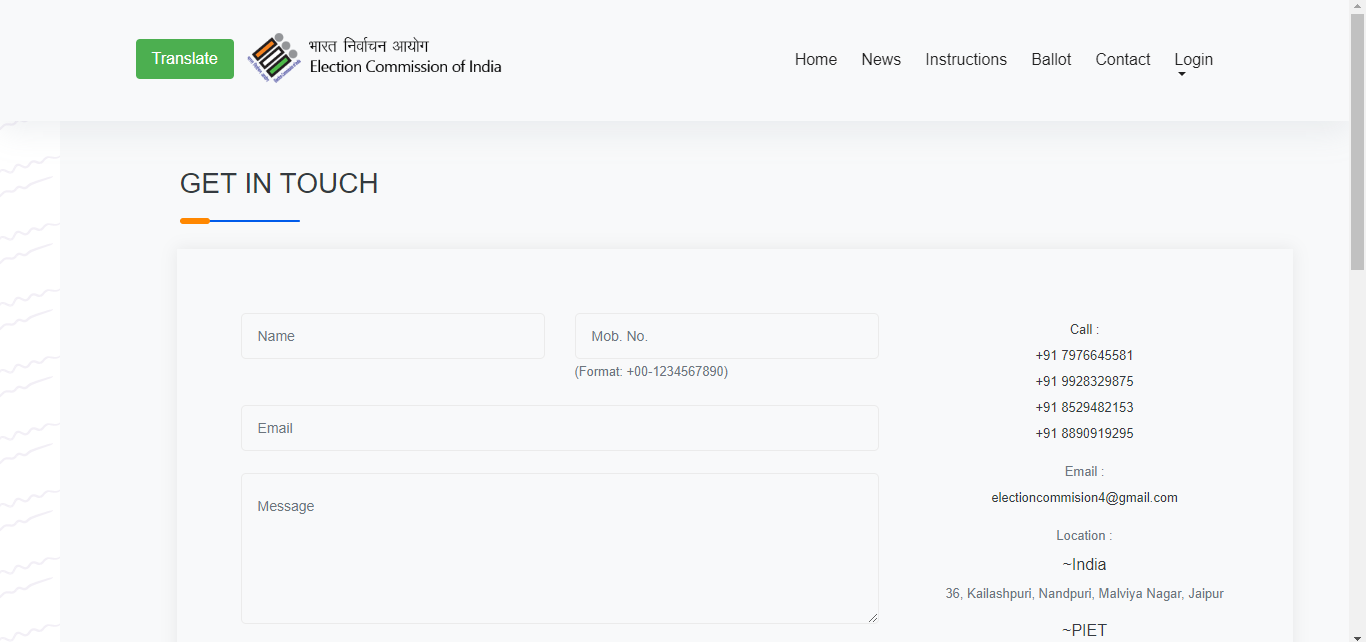The image size is (1366, 642).
Task: Call the number +91 7976645581
Action: pyautogui.click(x=1084, y=356)
